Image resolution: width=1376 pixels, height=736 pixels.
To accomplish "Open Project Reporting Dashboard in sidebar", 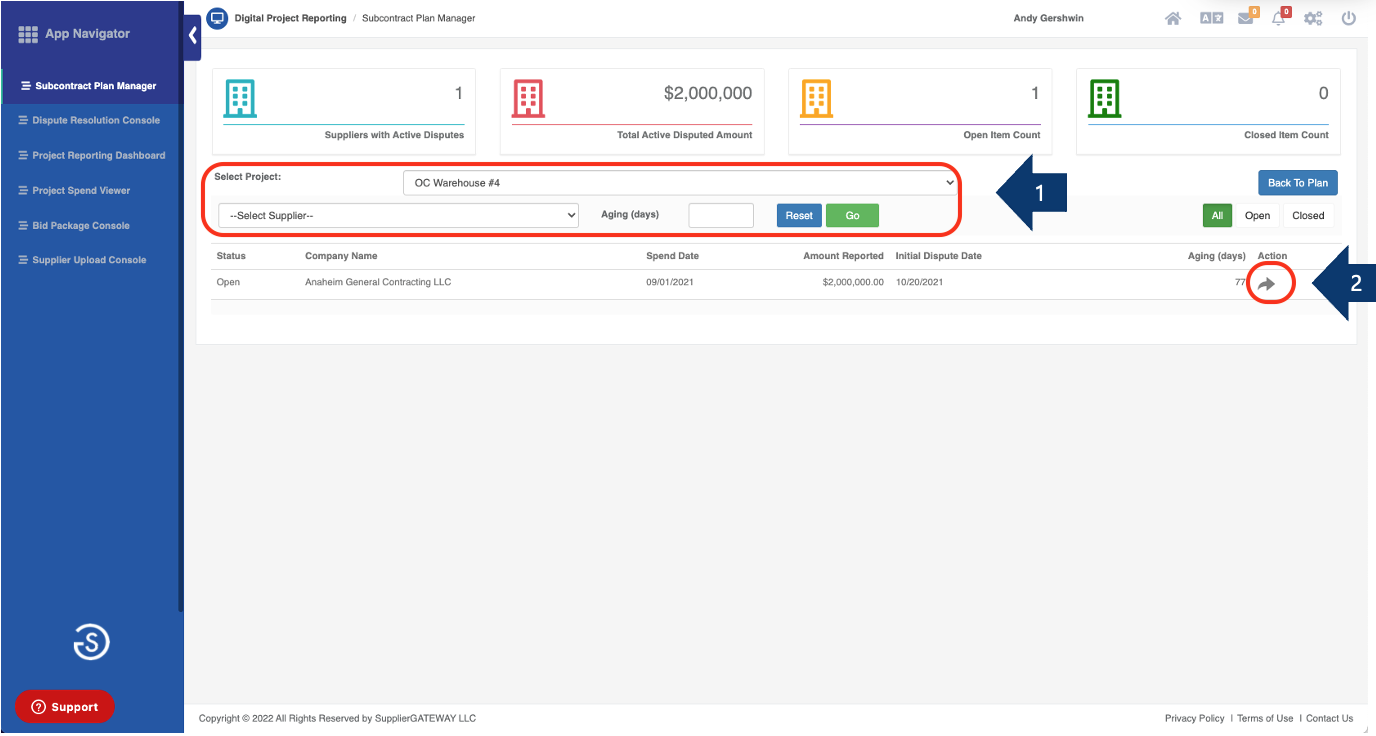I will point(99,155).
